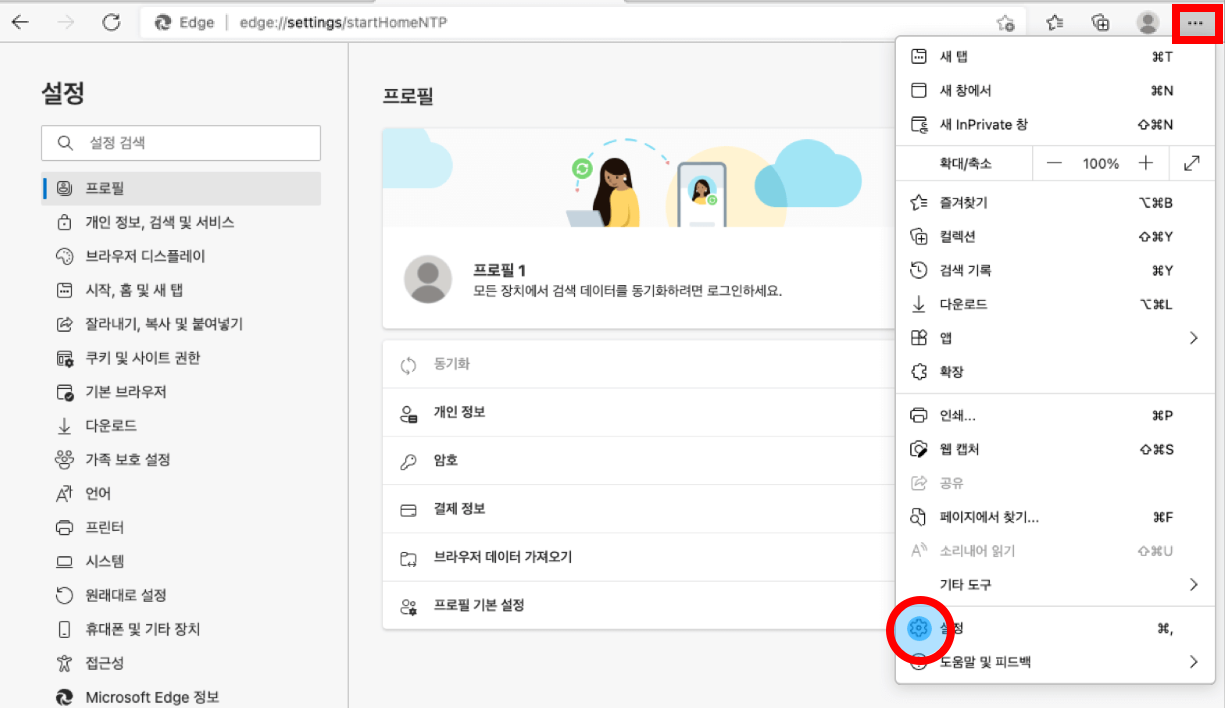Click the back navigation arrow

pyautogui.click(x=21, y=21)
